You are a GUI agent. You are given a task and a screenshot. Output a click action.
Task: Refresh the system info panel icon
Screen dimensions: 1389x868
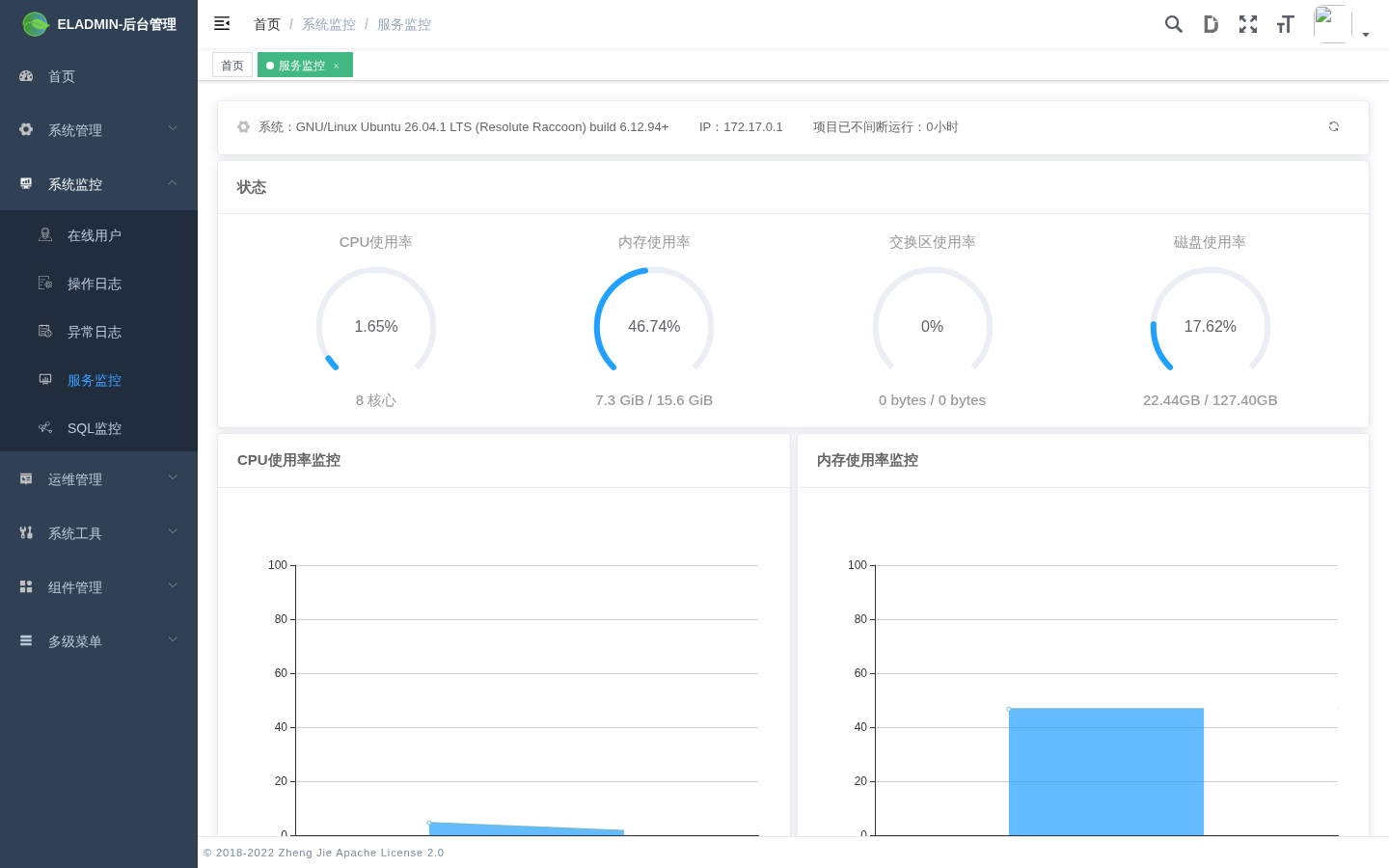tap(1334, 126)
